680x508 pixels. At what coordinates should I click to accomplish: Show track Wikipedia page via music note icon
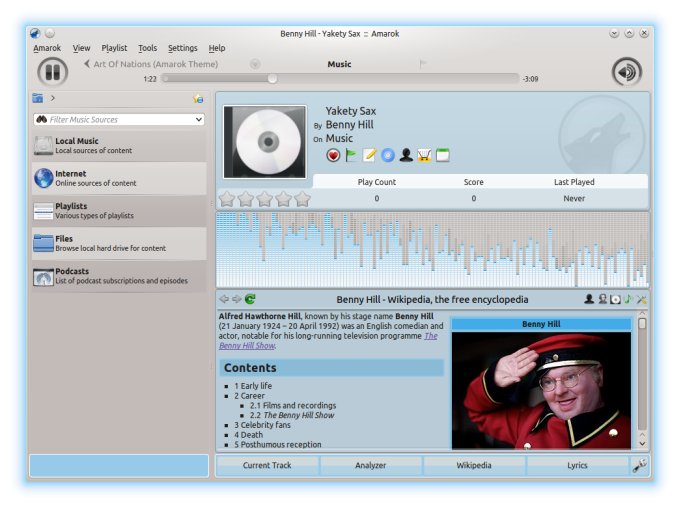(628, 299)
